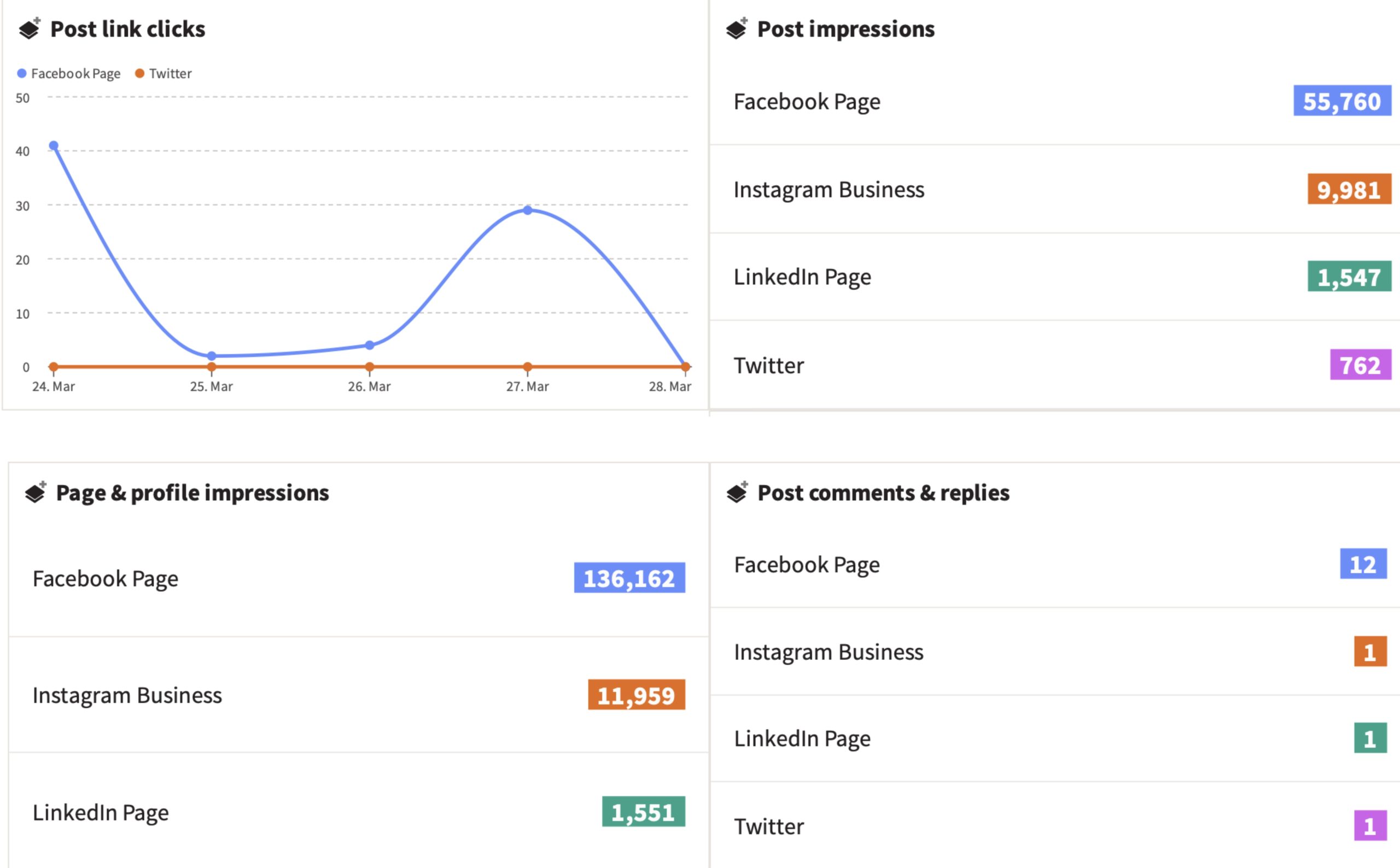Click the Post impressions widget icon

point(736,29)
